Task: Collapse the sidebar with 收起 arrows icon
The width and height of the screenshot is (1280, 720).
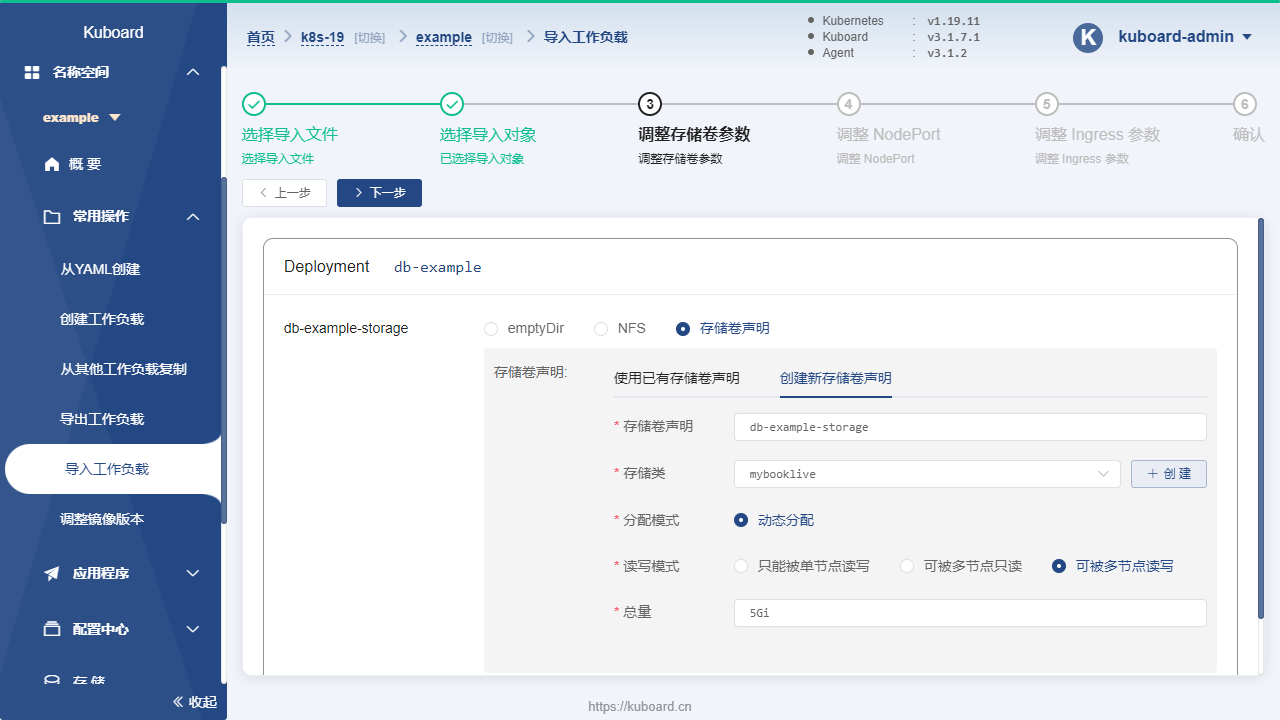Action: click(x=178, y=702)
